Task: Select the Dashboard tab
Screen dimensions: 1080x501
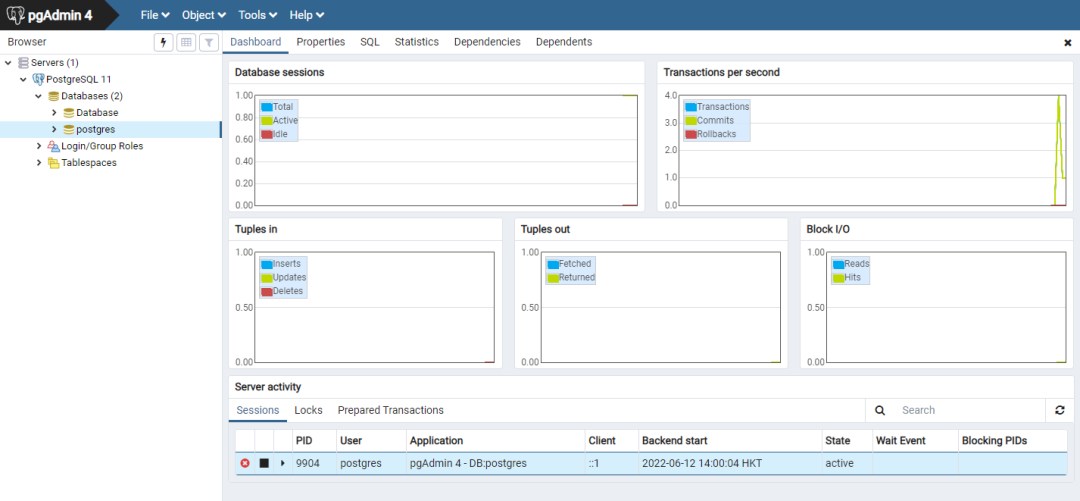Action: (256, 42)
